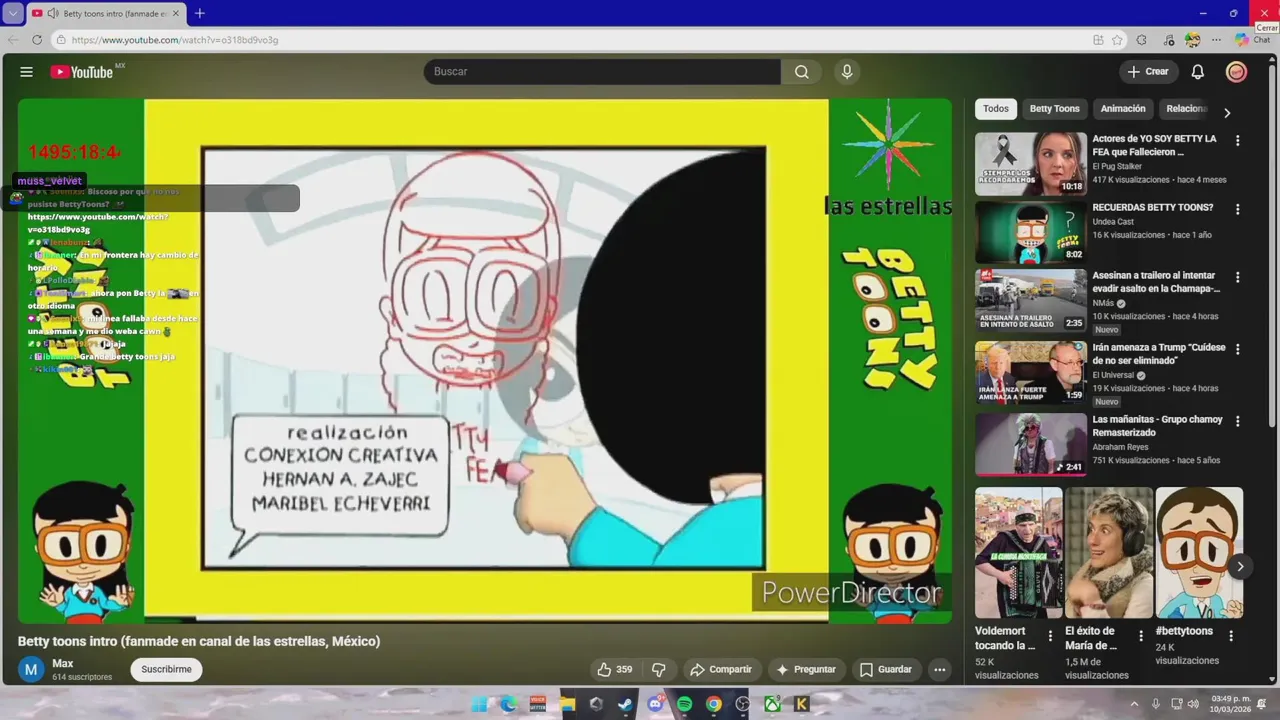The image size is (1280, 720).
Task: Mute the tab using speaker icon
Action: [x=52, y=13]
